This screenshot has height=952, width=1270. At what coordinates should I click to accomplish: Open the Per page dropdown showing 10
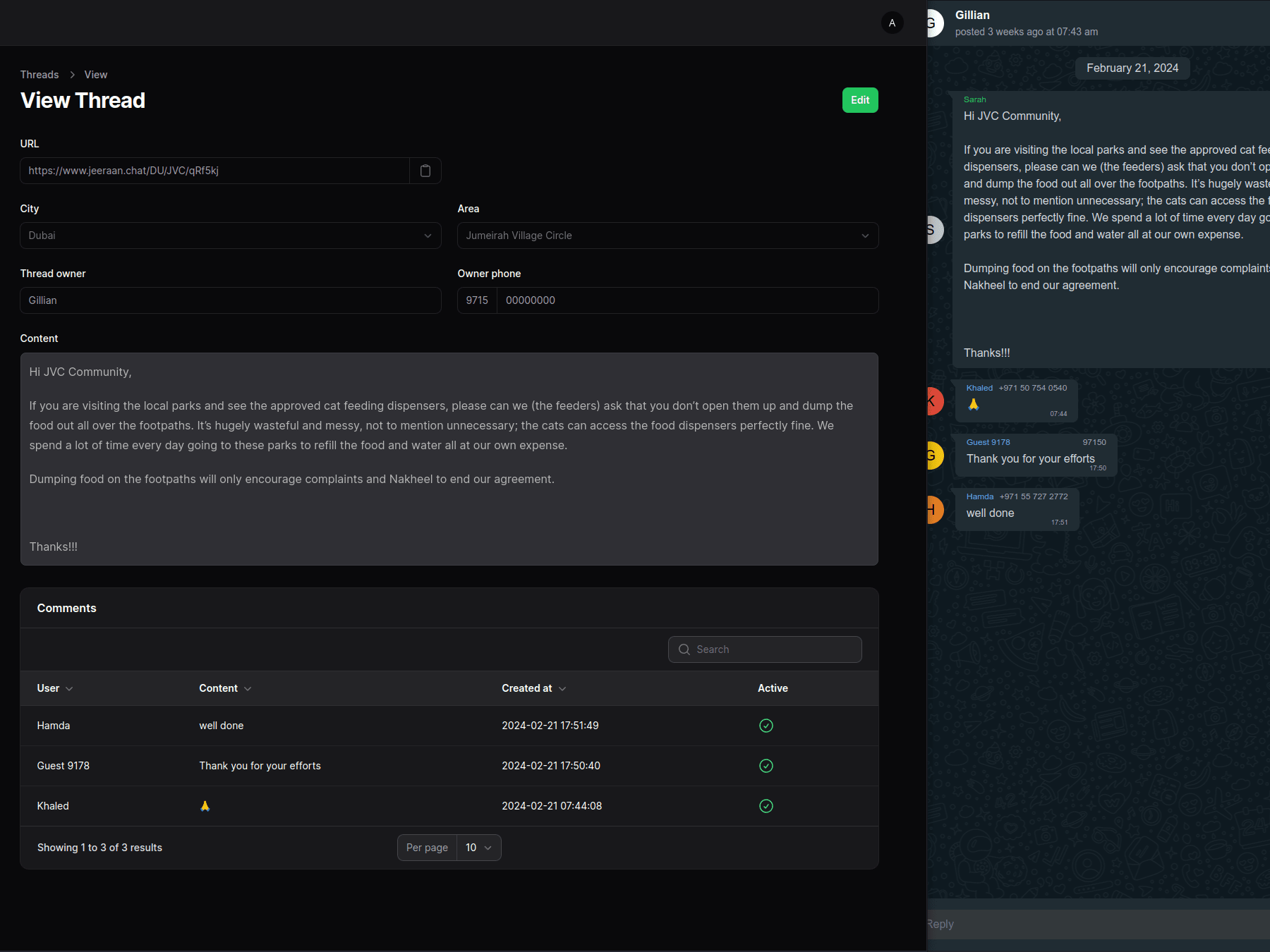click(x=478, y=848)
